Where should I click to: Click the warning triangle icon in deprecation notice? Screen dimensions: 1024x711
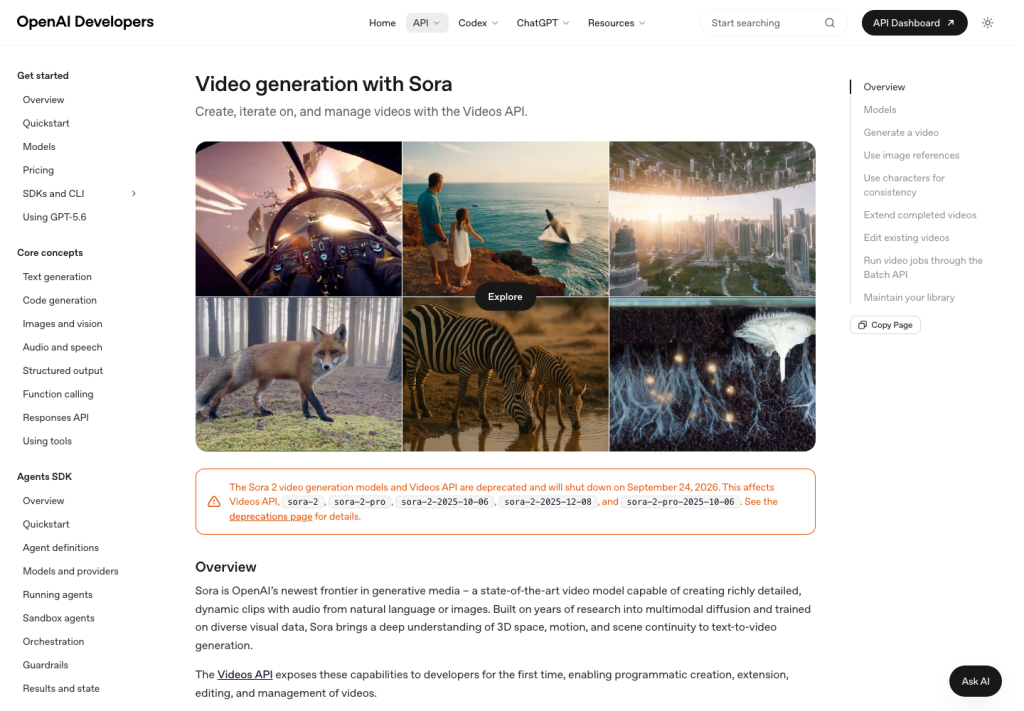(x=214, y=501)
